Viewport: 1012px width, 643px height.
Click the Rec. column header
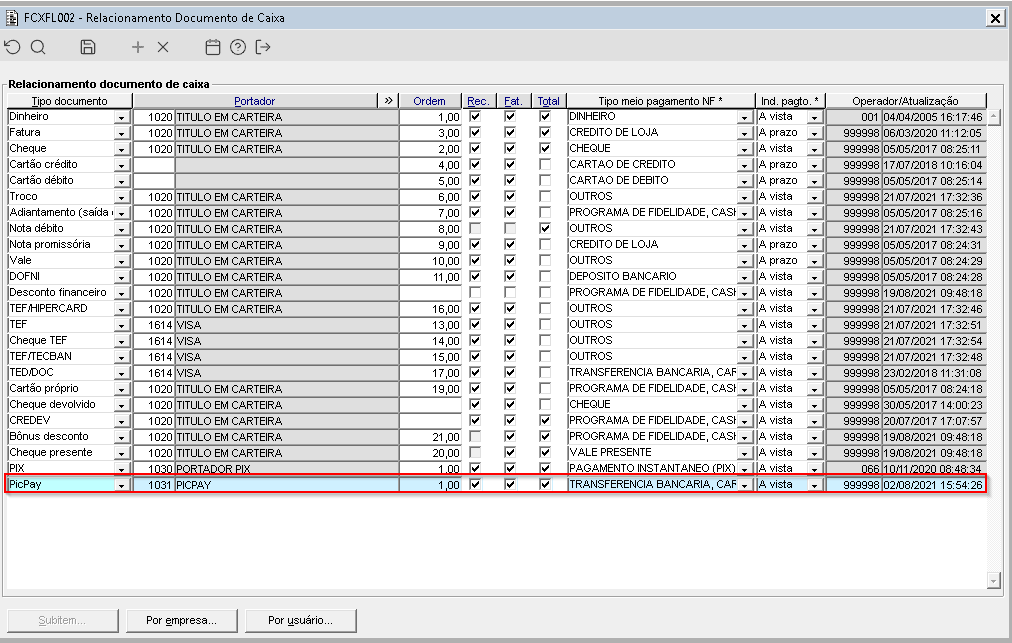coord(478,101)
